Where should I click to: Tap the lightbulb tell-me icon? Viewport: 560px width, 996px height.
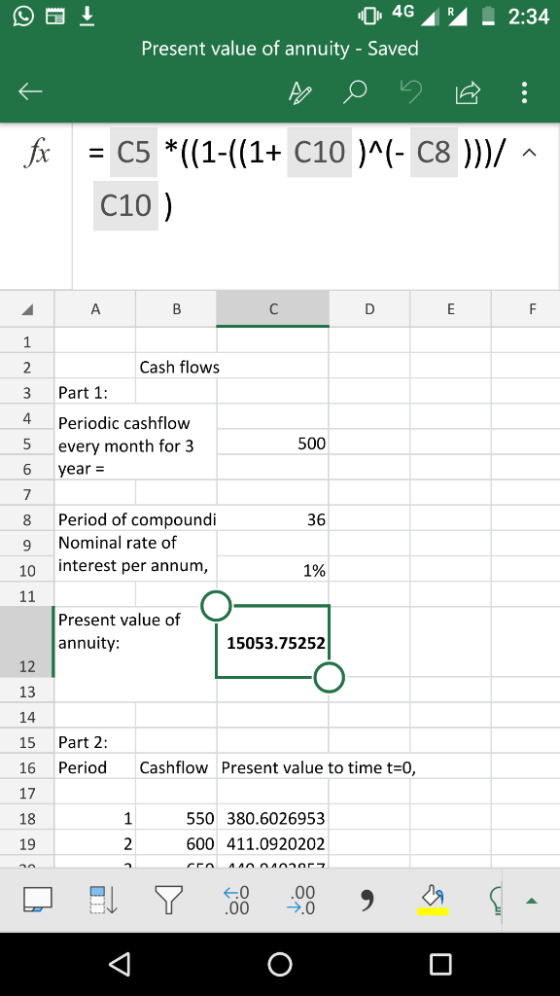point(497,900)
